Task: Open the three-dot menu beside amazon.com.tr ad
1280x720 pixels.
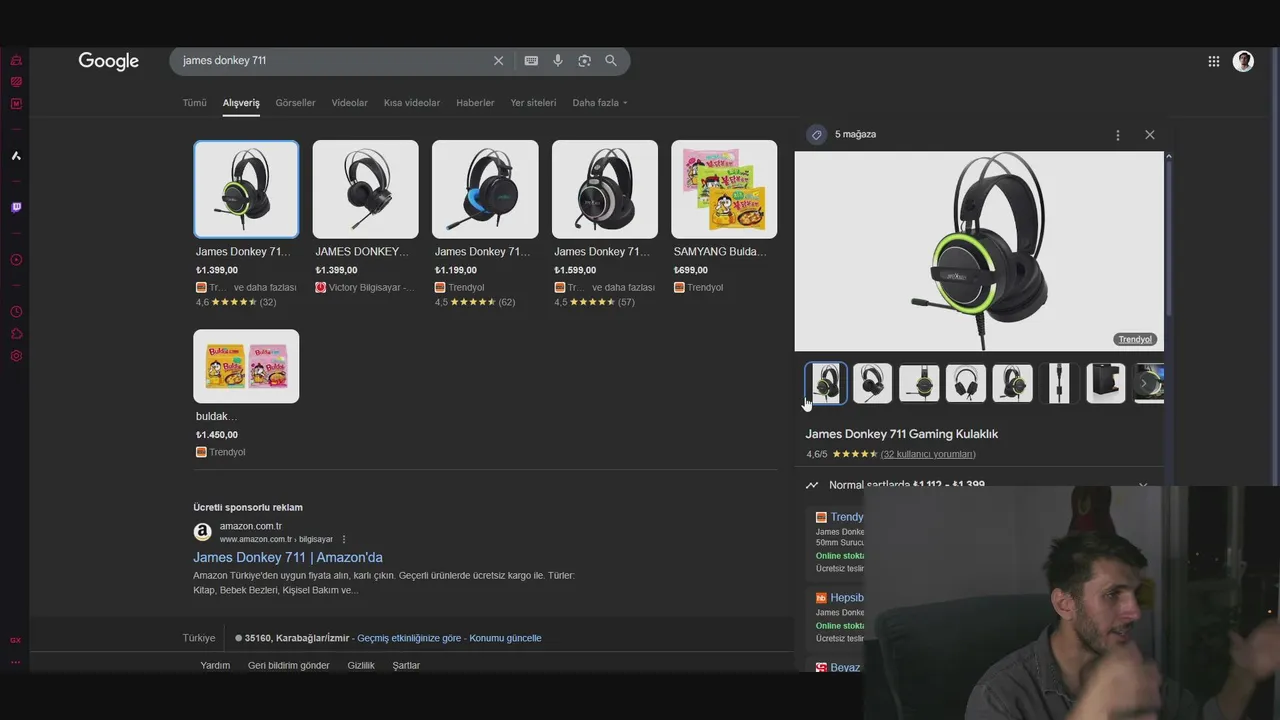Action: click(x=344, y=539)
